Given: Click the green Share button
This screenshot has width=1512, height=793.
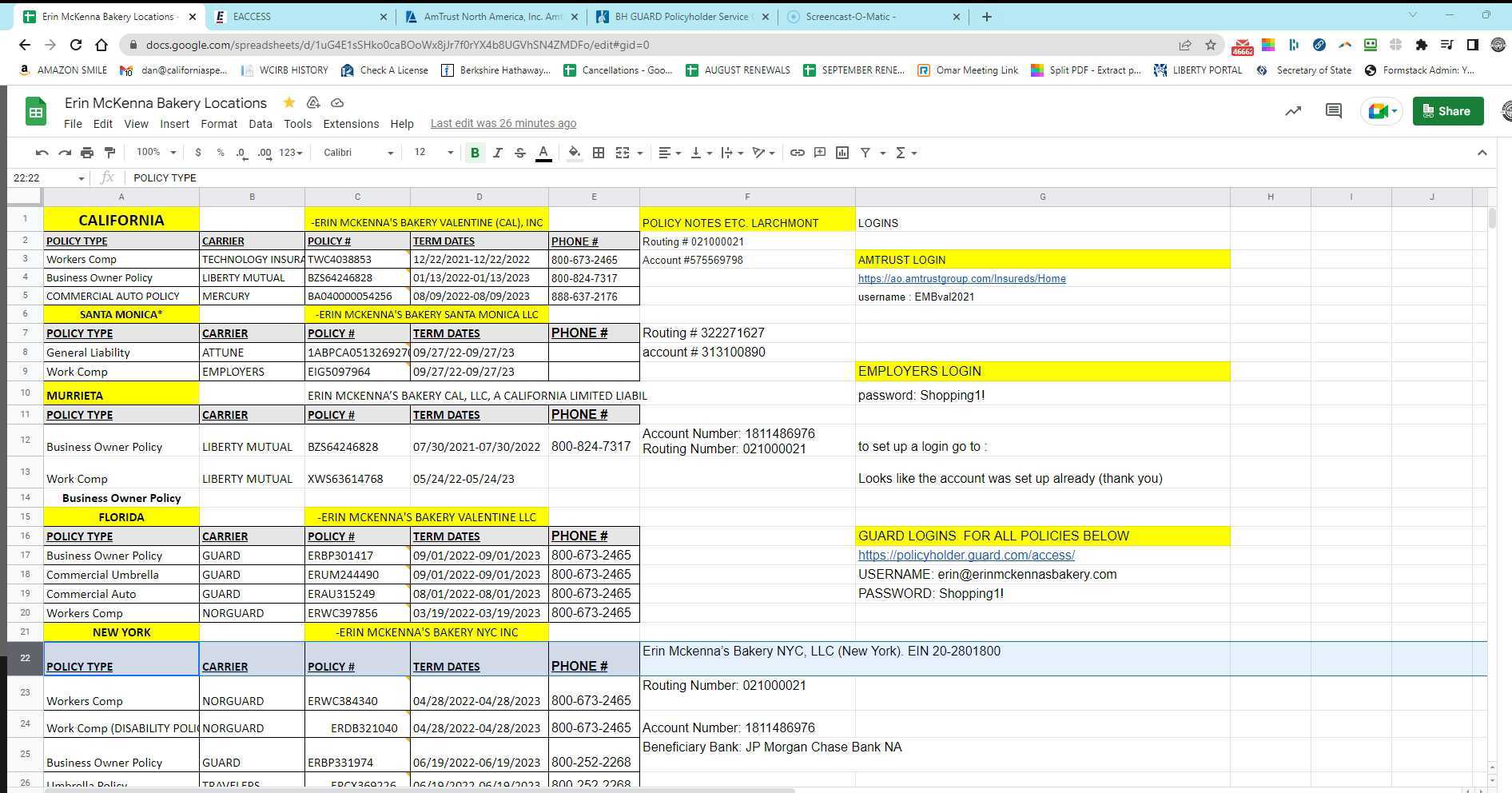Looking at the screenshot, I should [1447, 111].
